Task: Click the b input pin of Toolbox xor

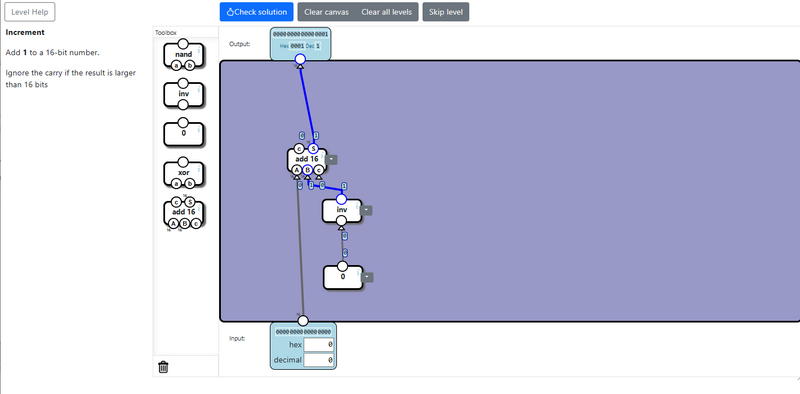Action: tap(189, 184)
